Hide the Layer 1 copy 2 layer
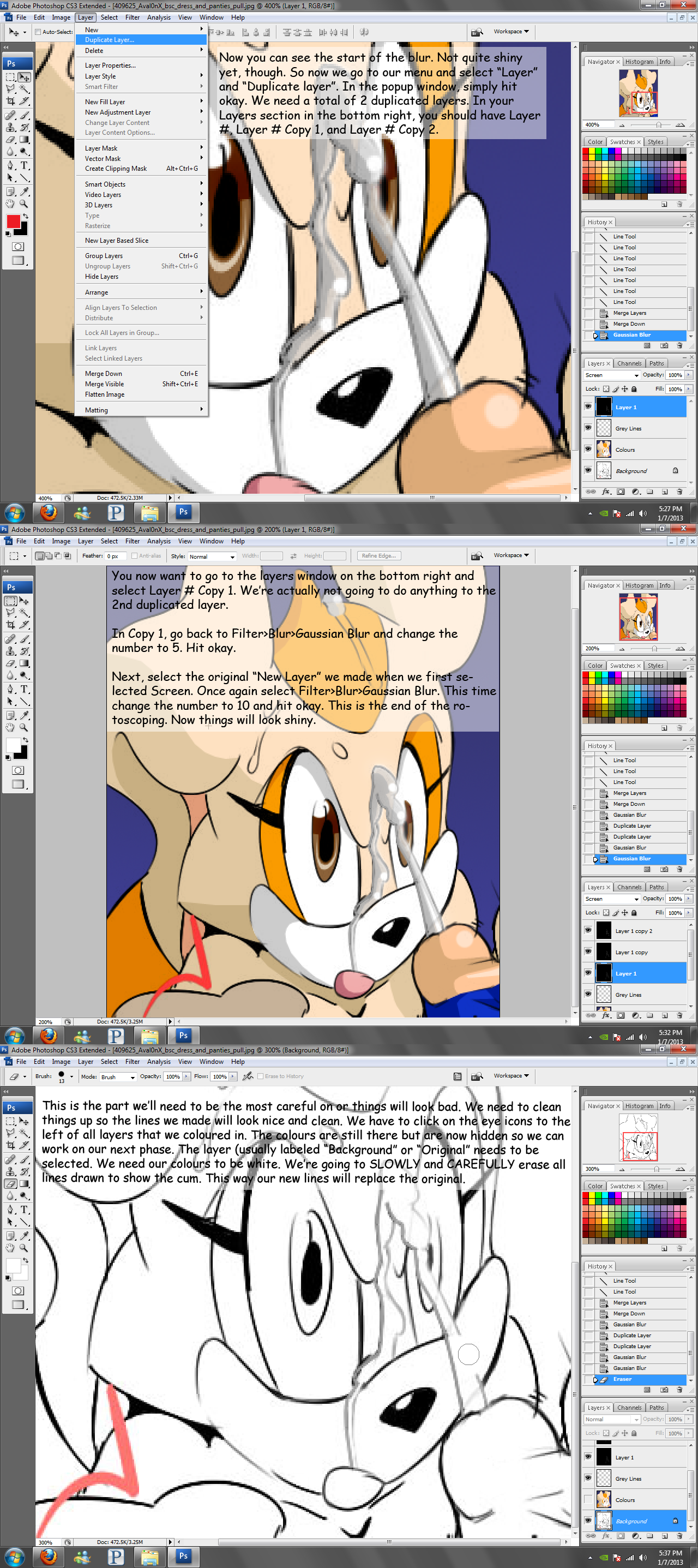Image resolution: width=698 pixels, height=1568 pixels. 588,930
